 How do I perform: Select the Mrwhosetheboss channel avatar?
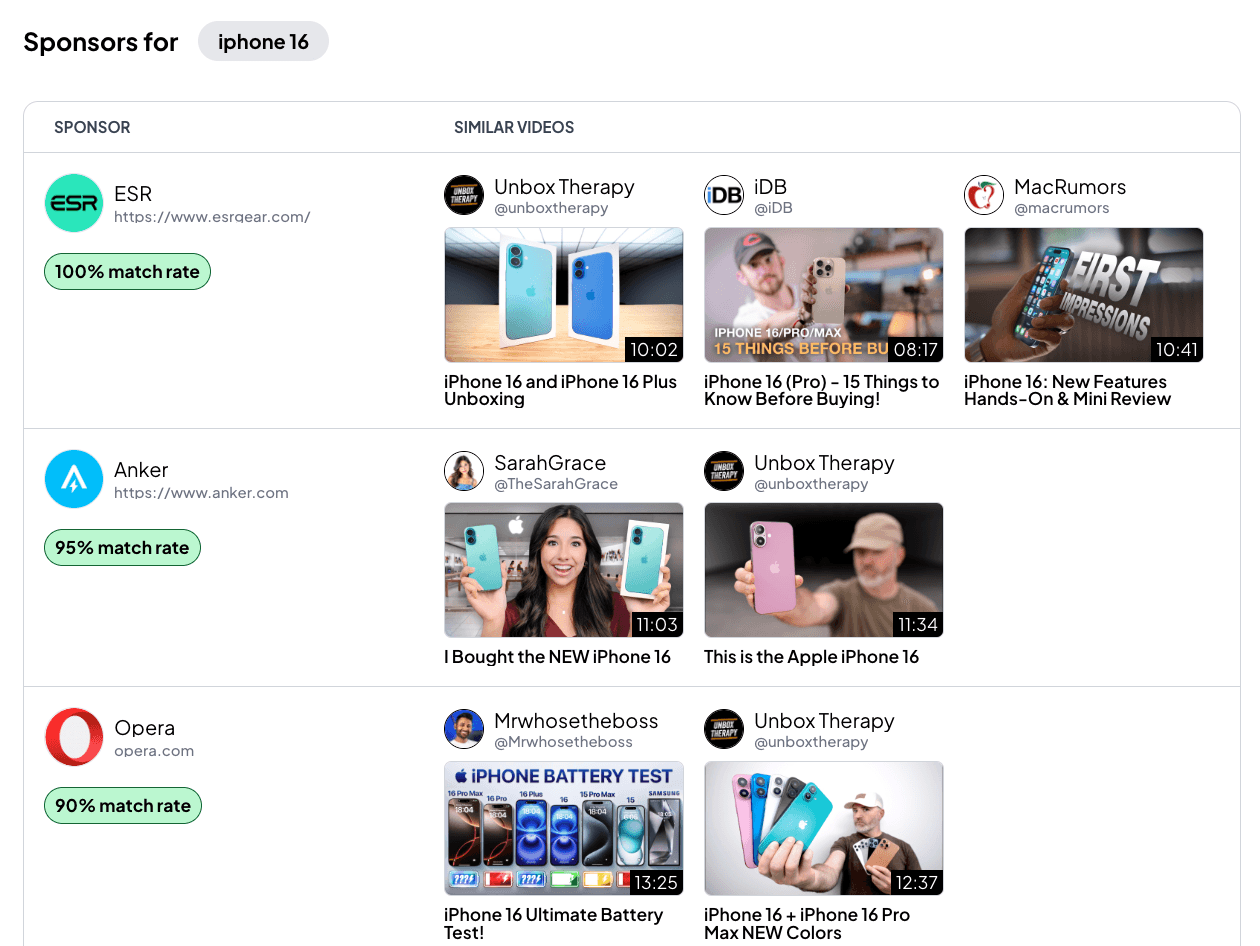[463, 729]
